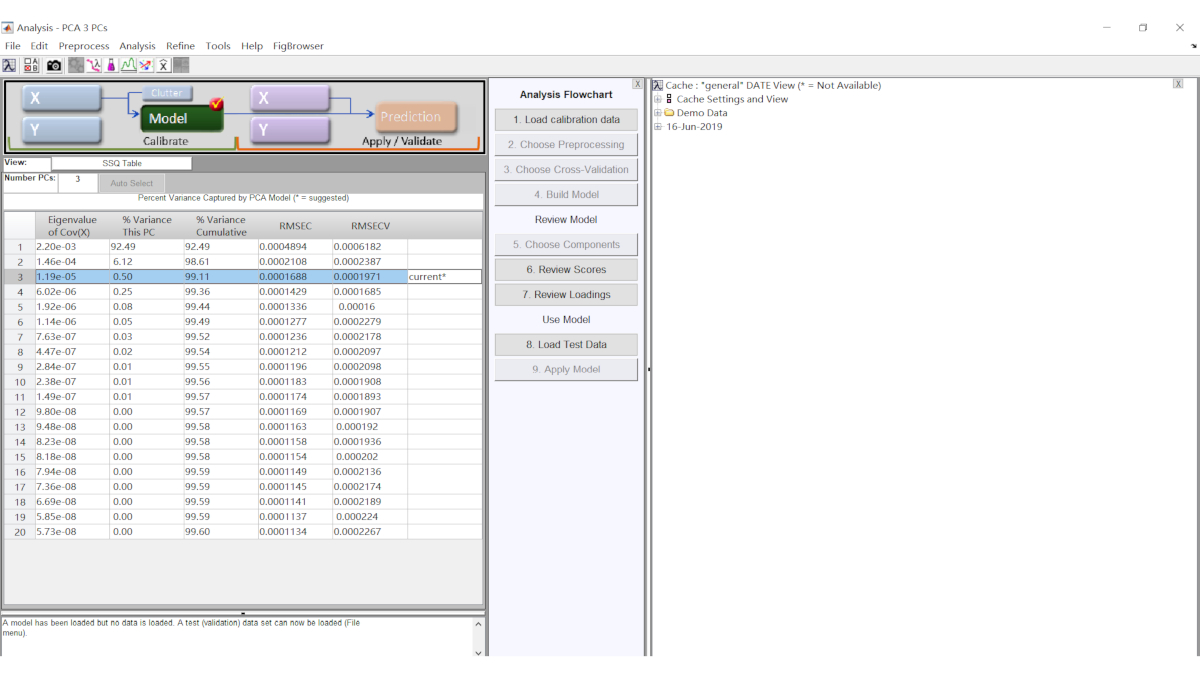
Task: Click the pink lambda eigenvalues plot icon
Action: point(94,65)
